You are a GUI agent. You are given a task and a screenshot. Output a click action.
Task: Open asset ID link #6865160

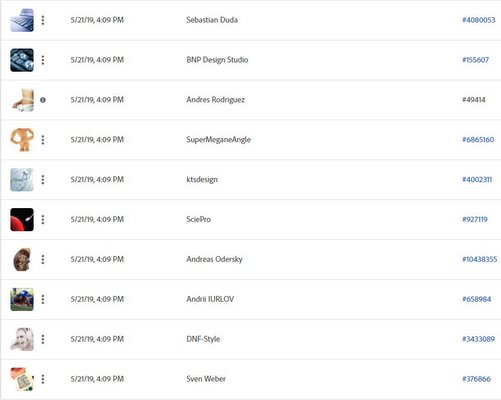coord(478,140)
